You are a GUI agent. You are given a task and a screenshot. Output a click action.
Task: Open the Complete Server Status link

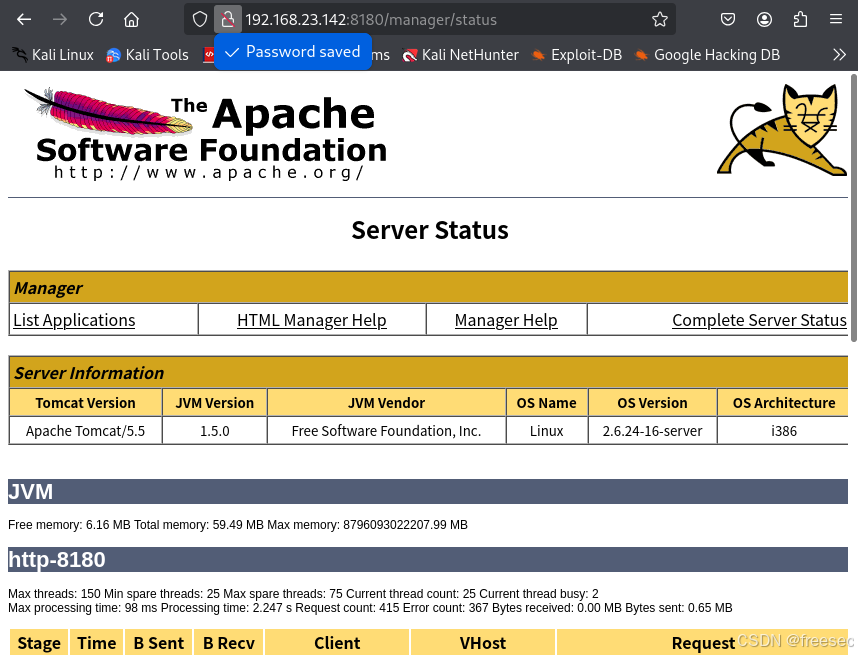(x=759, y=320)
